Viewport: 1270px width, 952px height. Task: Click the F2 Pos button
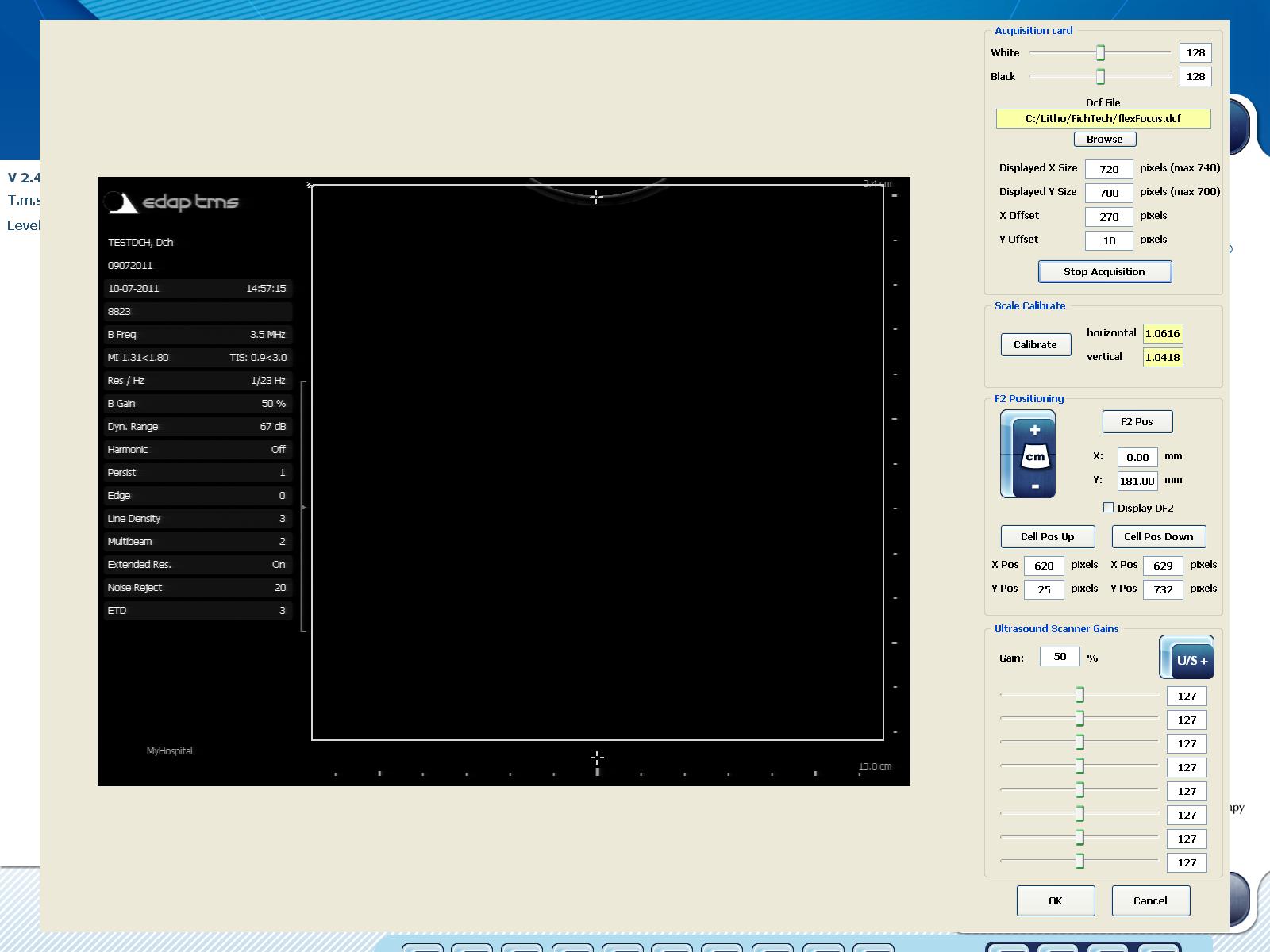(1137, 421)
